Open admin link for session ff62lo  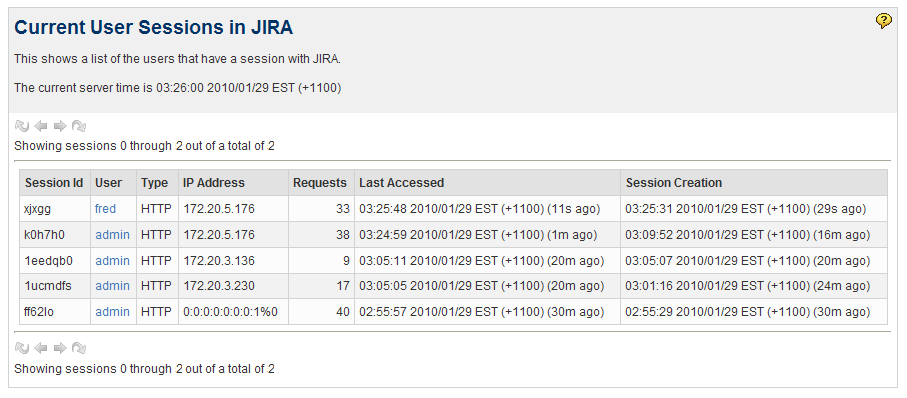click(x=112, y=312)
